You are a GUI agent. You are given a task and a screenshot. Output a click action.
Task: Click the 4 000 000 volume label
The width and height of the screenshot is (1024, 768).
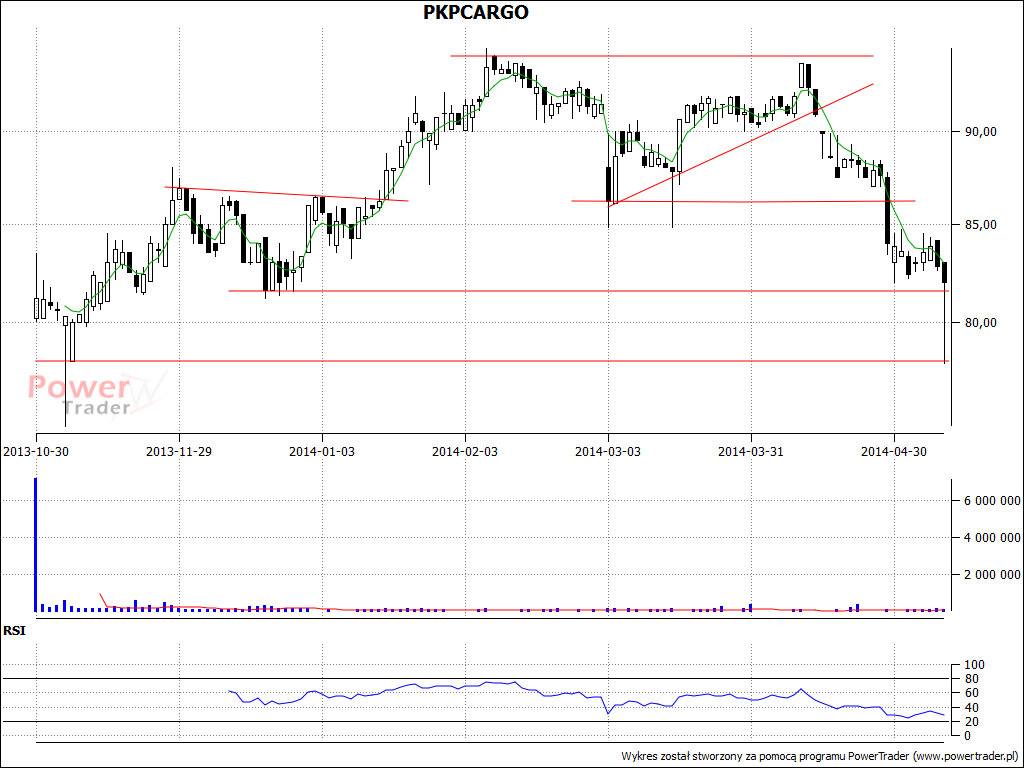[992, 538]
